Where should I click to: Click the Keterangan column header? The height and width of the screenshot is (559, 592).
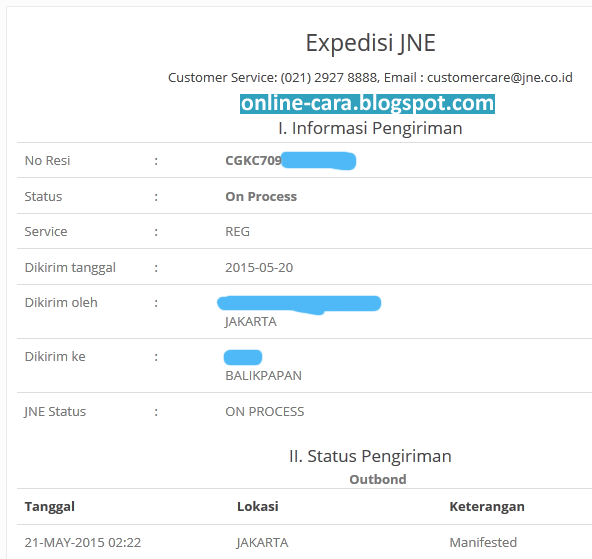click(x=487, y=507)
